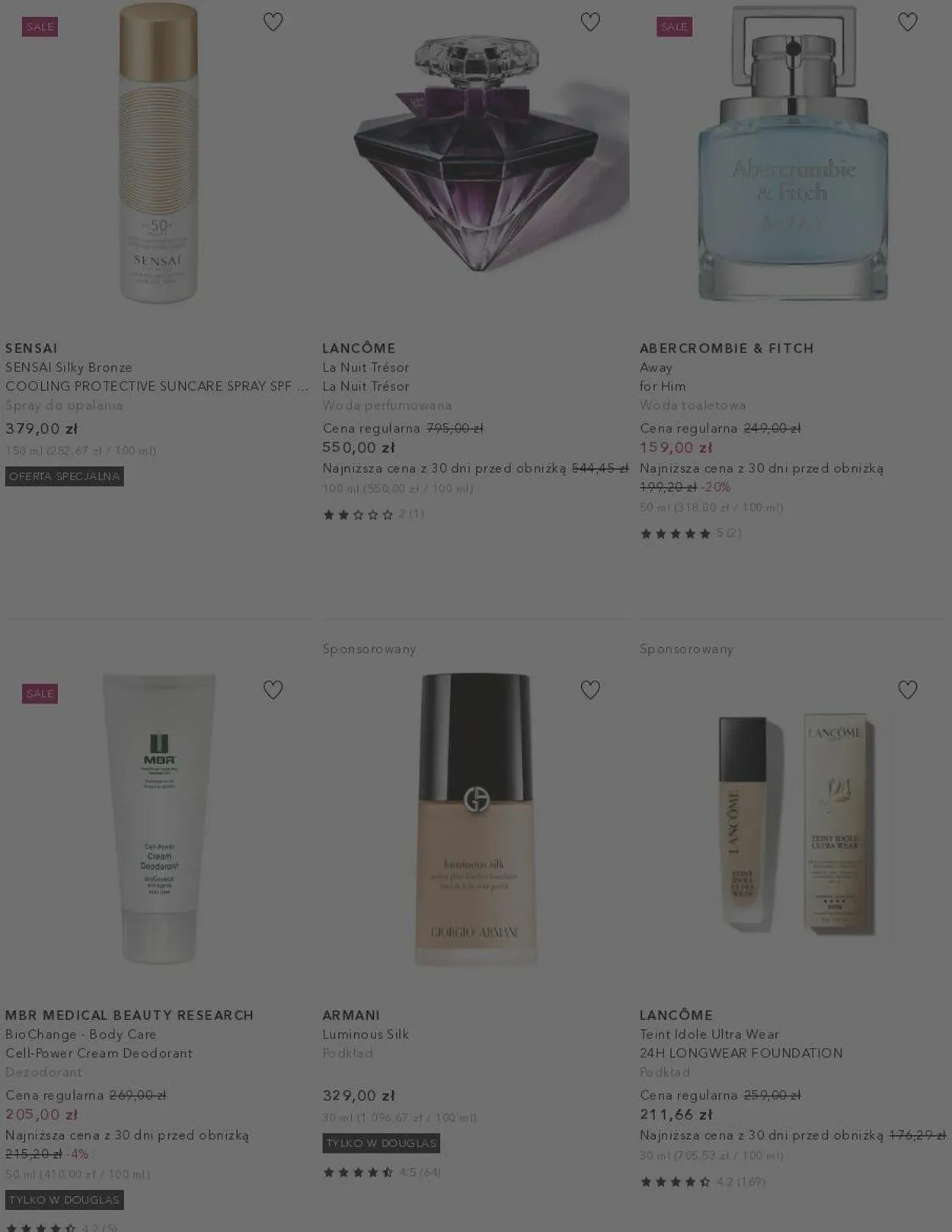Screen dimensions: 952x1232
Task: Open the La Nuit Trésor purple bottle image
Action: tap(476, 152)
